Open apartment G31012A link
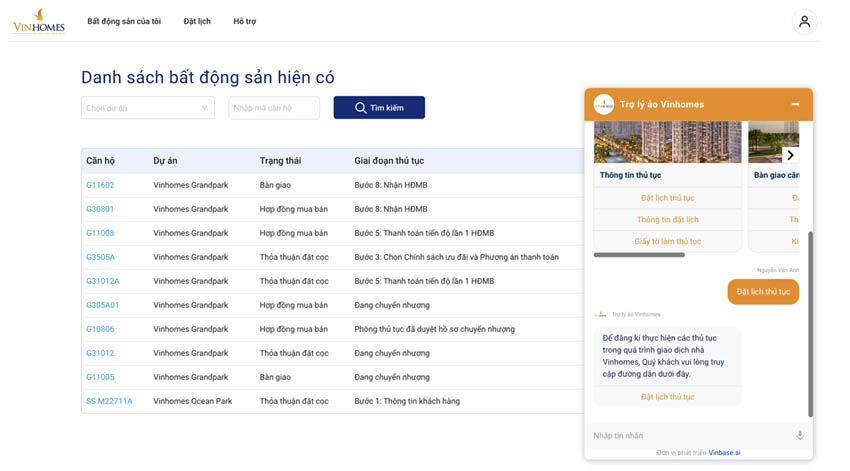The image size is (850, 471). 102,281
